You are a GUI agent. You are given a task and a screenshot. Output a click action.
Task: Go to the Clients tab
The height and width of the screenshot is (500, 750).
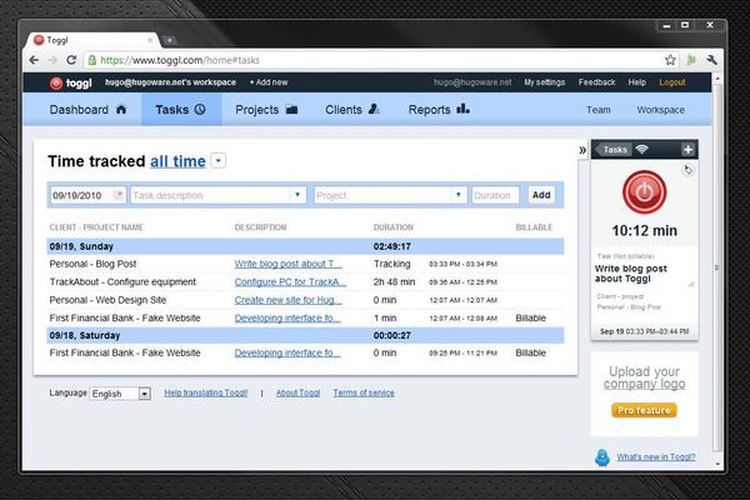352,110
